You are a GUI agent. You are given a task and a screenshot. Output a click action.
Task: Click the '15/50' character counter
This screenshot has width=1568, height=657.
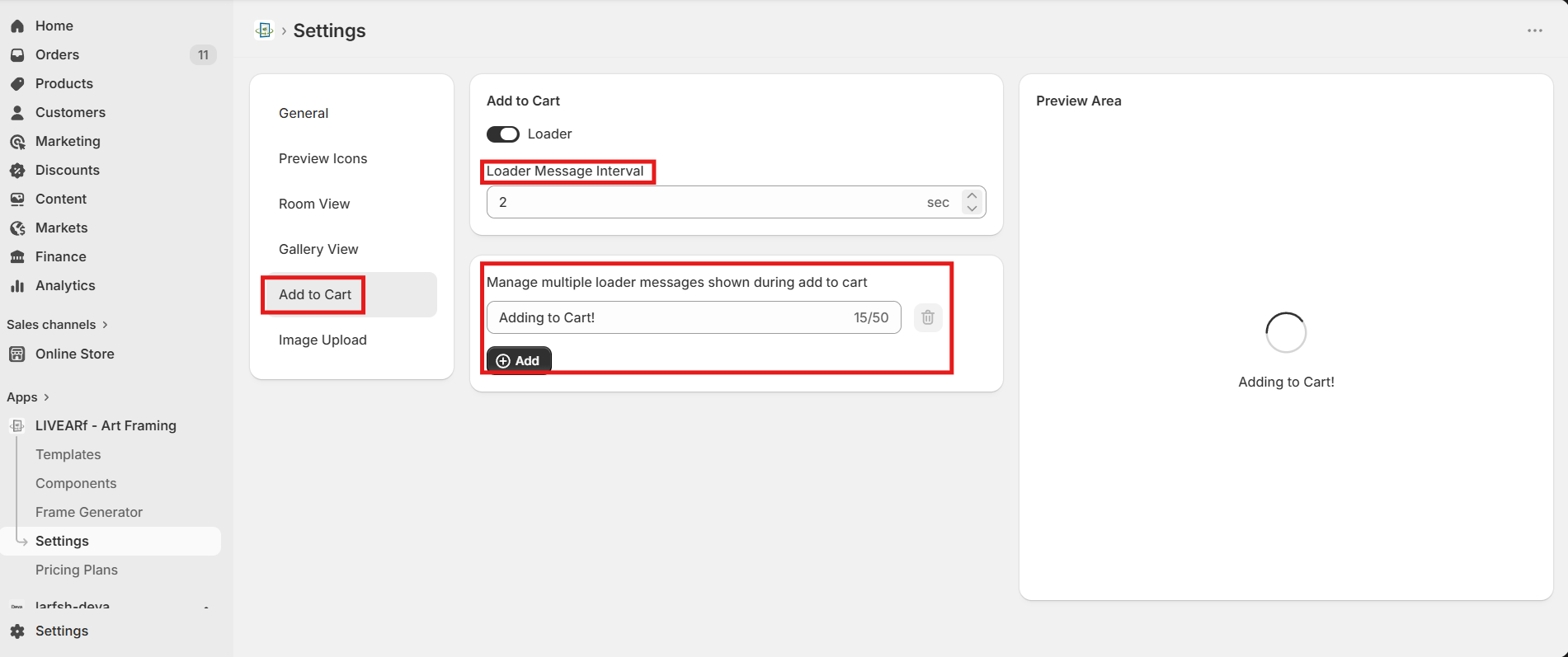pos(871,318)
